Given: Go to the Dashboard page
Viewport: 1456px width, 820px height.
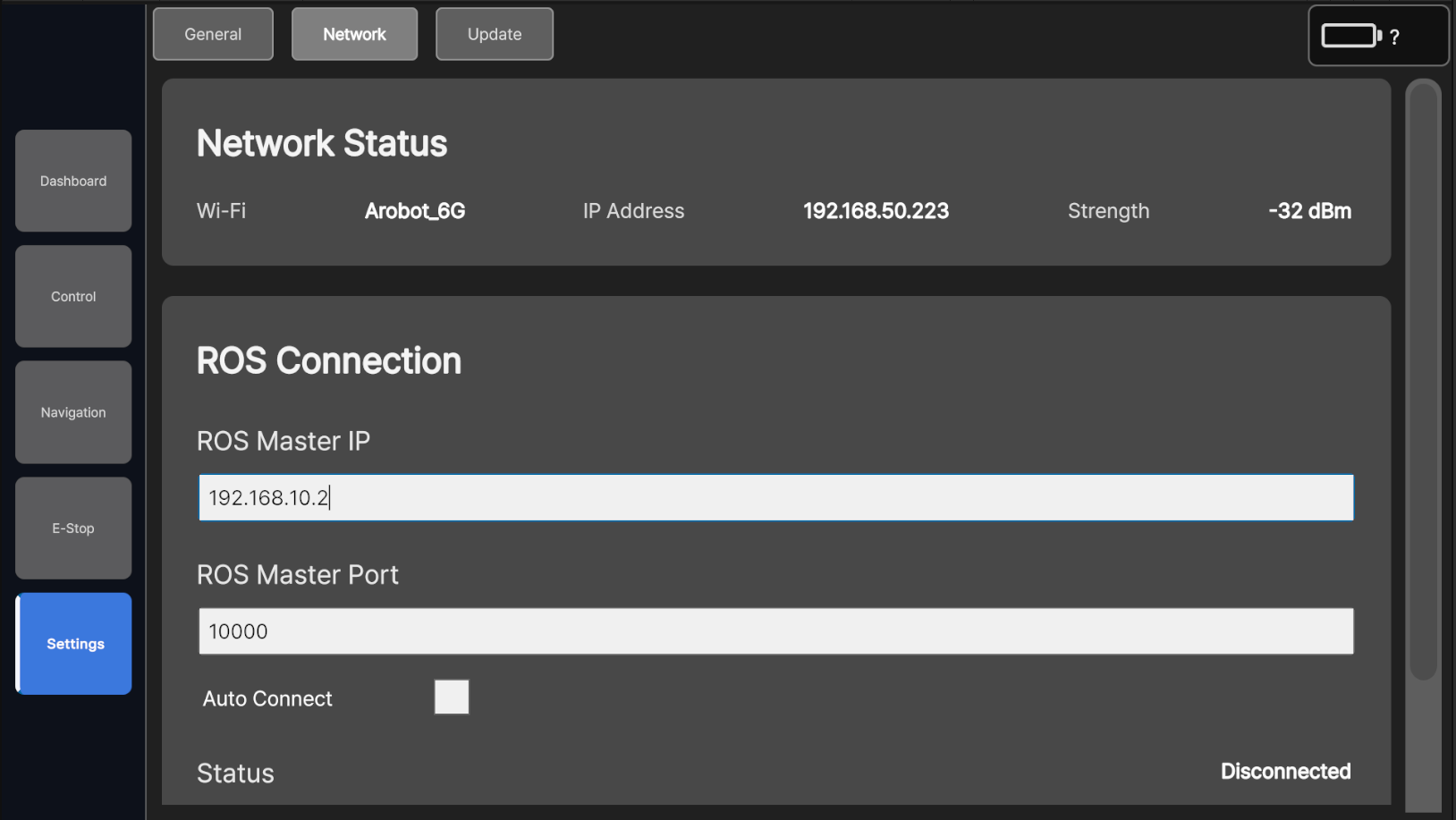Looking at the screenshot, I should tap(73, 181).
